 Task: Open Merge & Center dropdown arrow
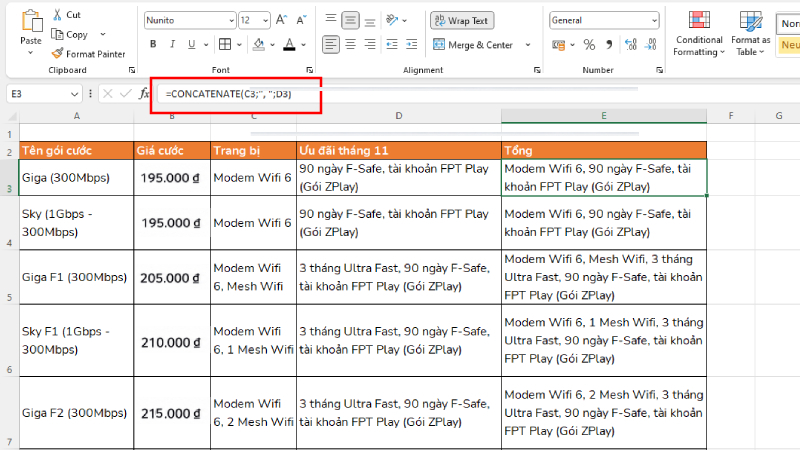pyautogui.click(x=528, y=45)
